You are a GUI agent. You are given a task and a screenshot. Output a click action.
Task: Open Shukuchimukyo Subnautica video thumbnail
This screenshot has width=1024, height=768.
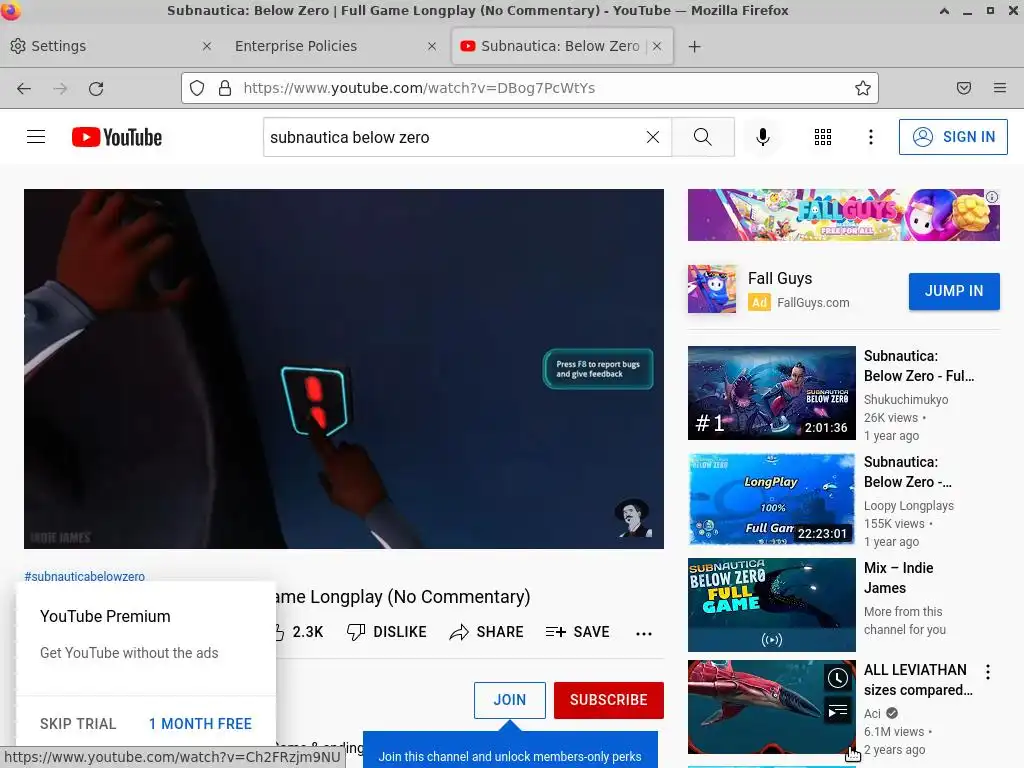771,393
